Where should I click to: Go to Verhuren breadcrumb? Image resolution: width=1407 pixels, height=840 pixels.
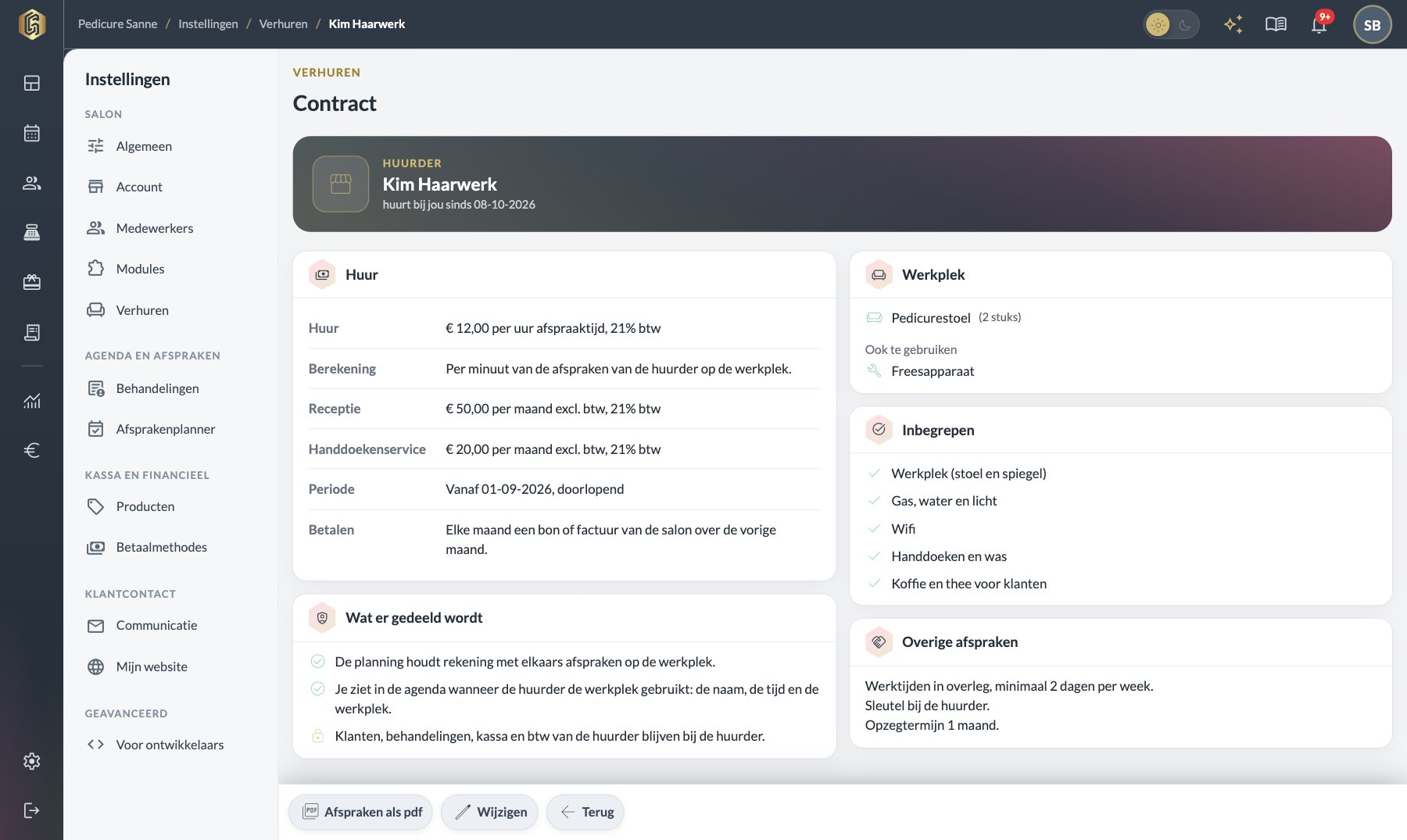(x=283, y=24)
